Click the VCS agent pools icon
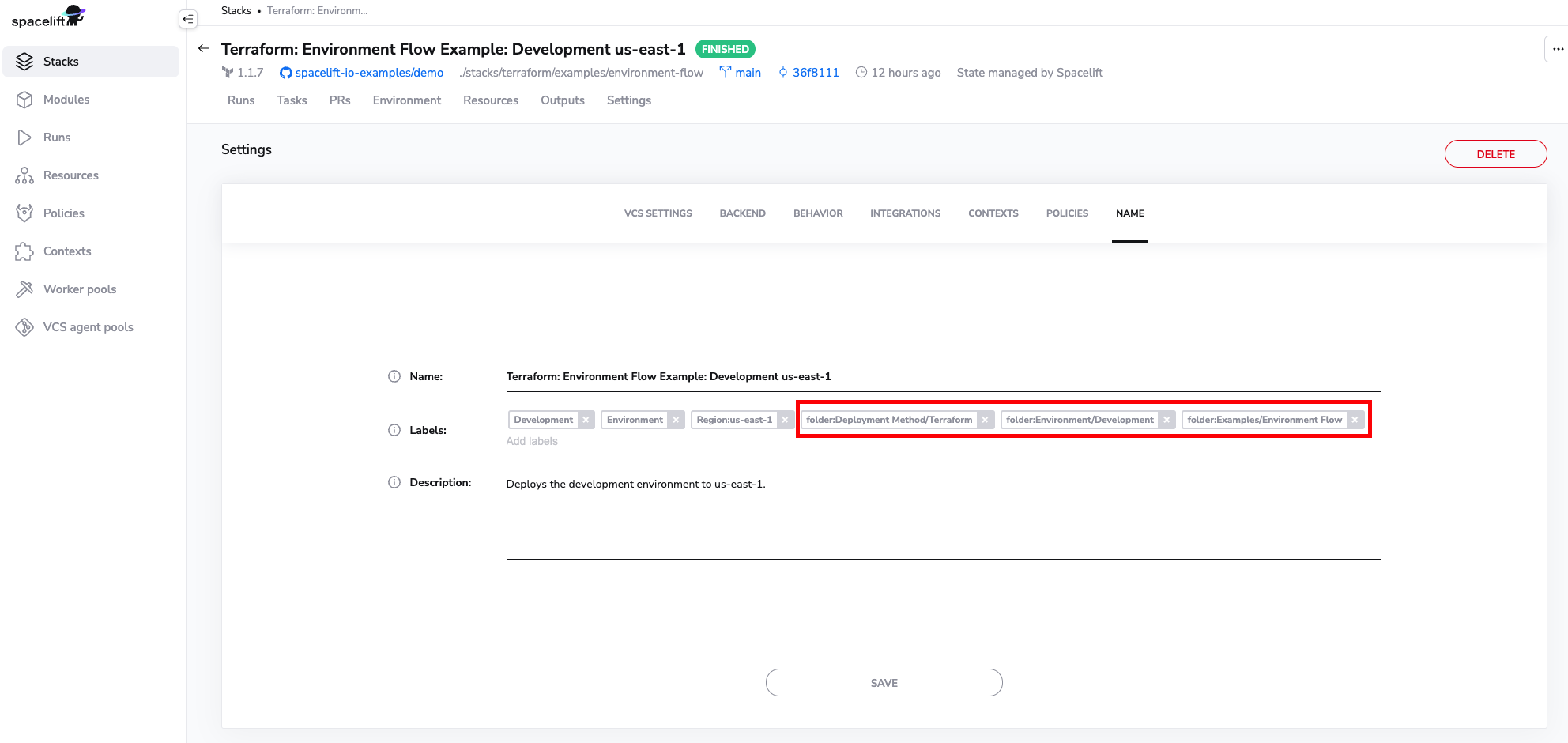The image size is (1568, 743). 24,327
